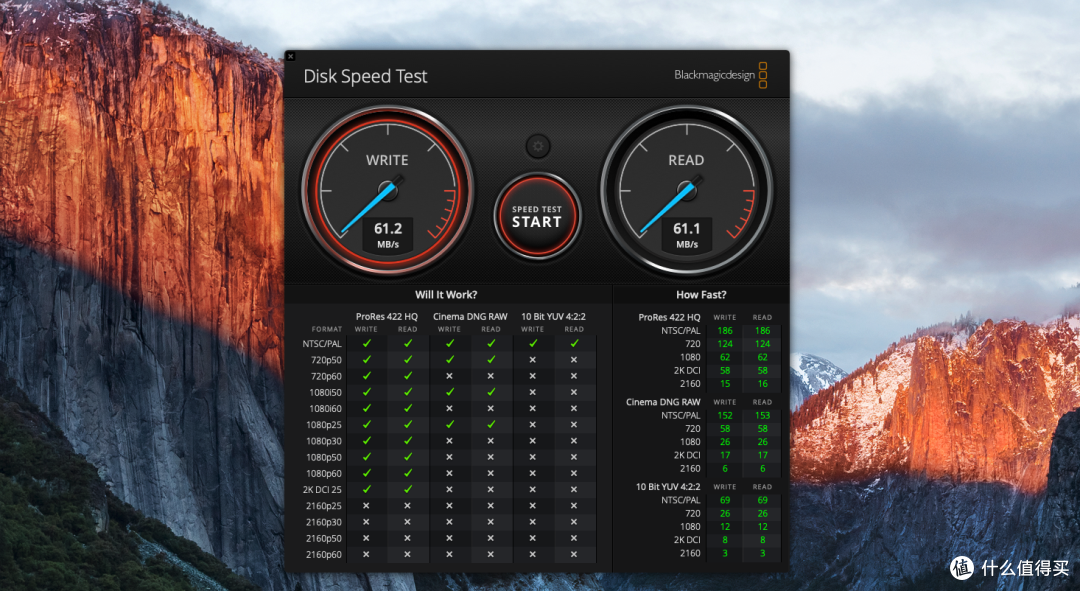Click the ProRes 422 HQ write cross for 2160p25
The image size is (1080, 591).
366,506
